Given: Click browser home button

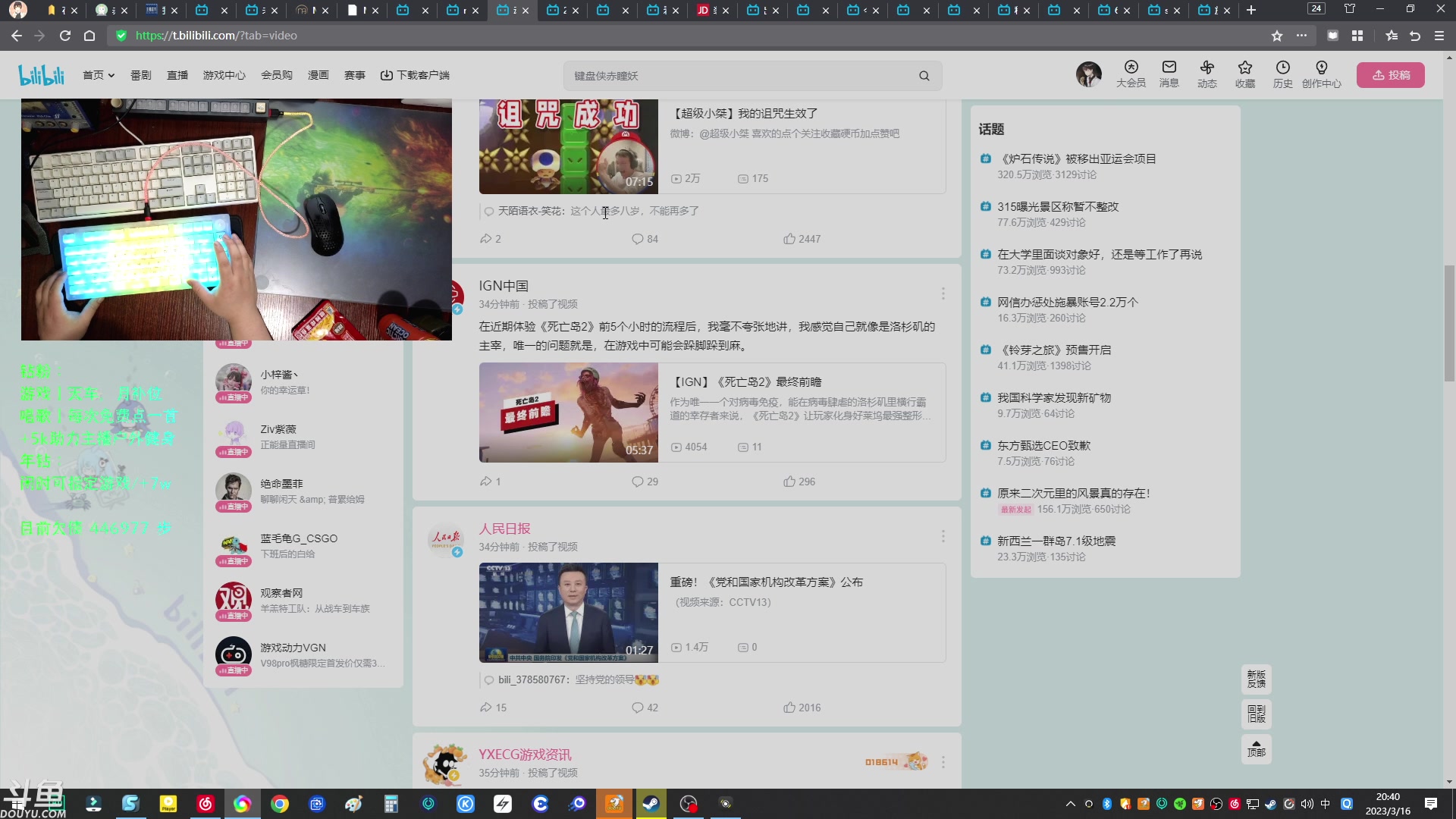Looking at the screenshot, I should 89,36.
